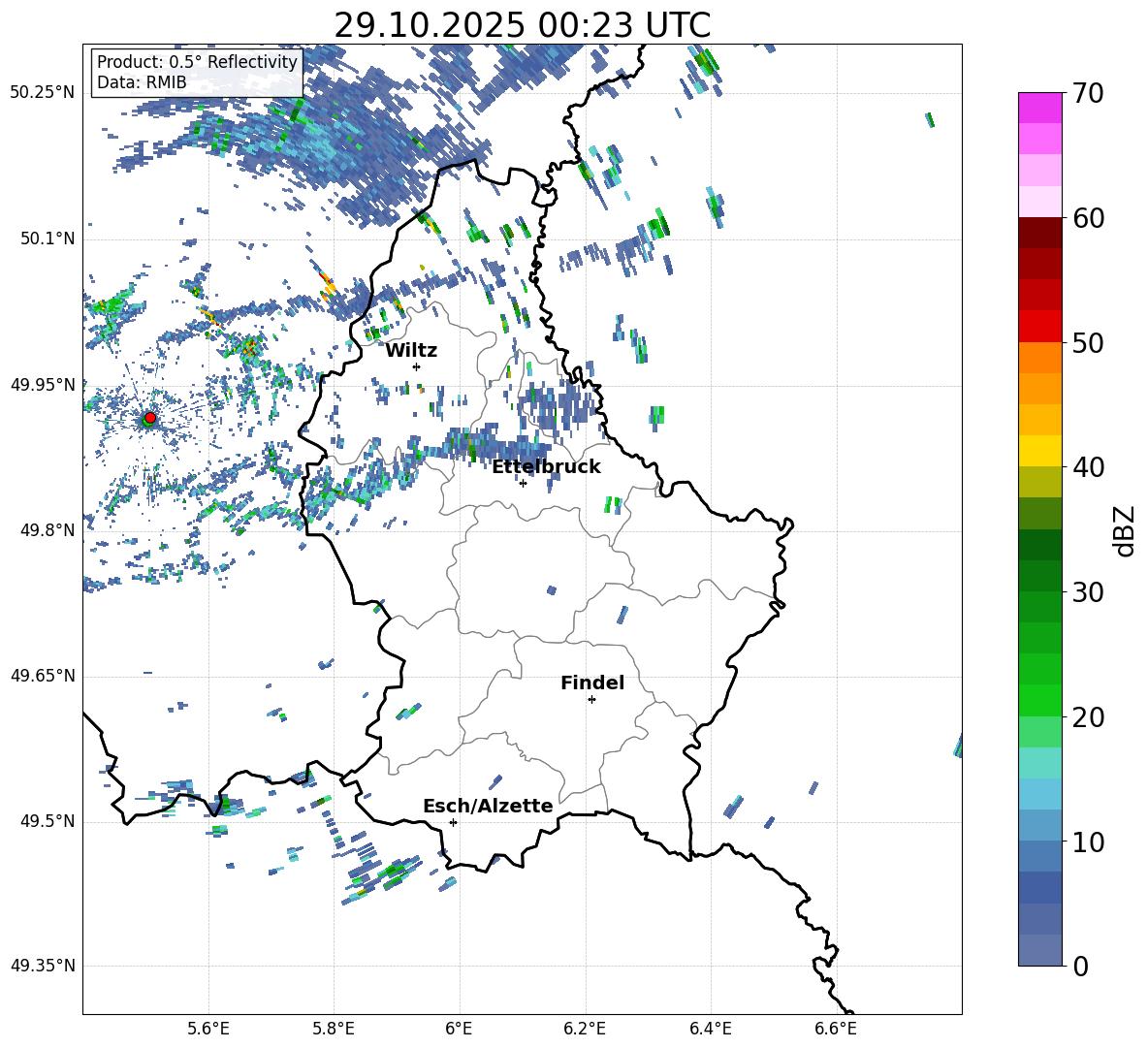Pick the dark green swatch above 30

click(x=1040, y=576)
